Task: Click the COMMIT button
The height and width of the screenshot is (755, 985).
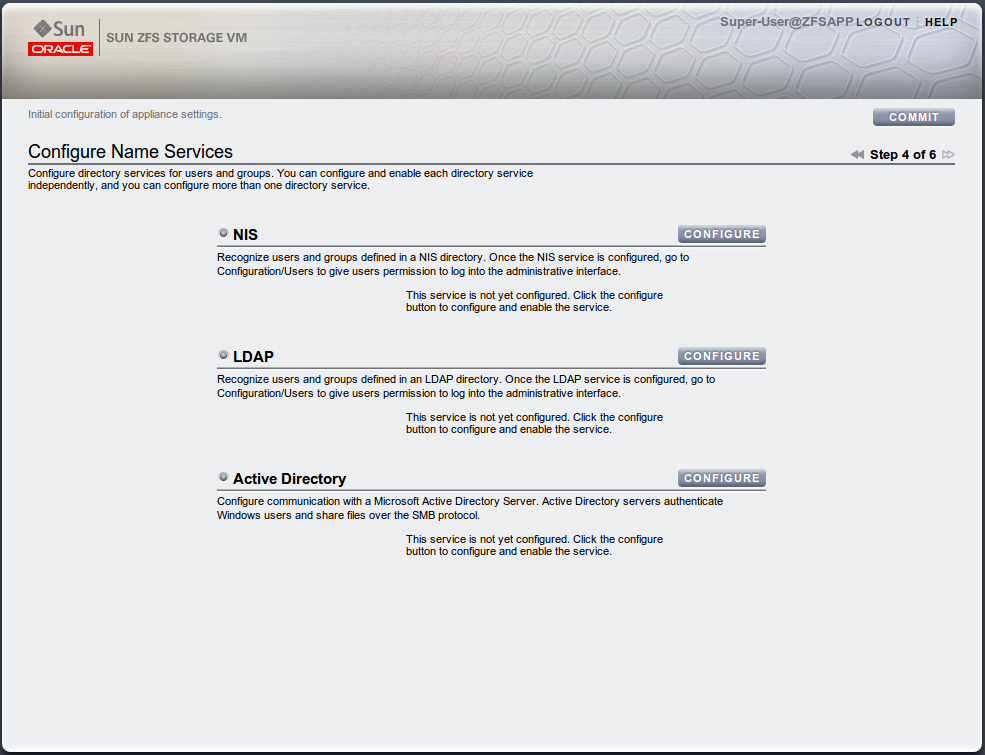Action: pyautogui.click(x=913, y=116)
